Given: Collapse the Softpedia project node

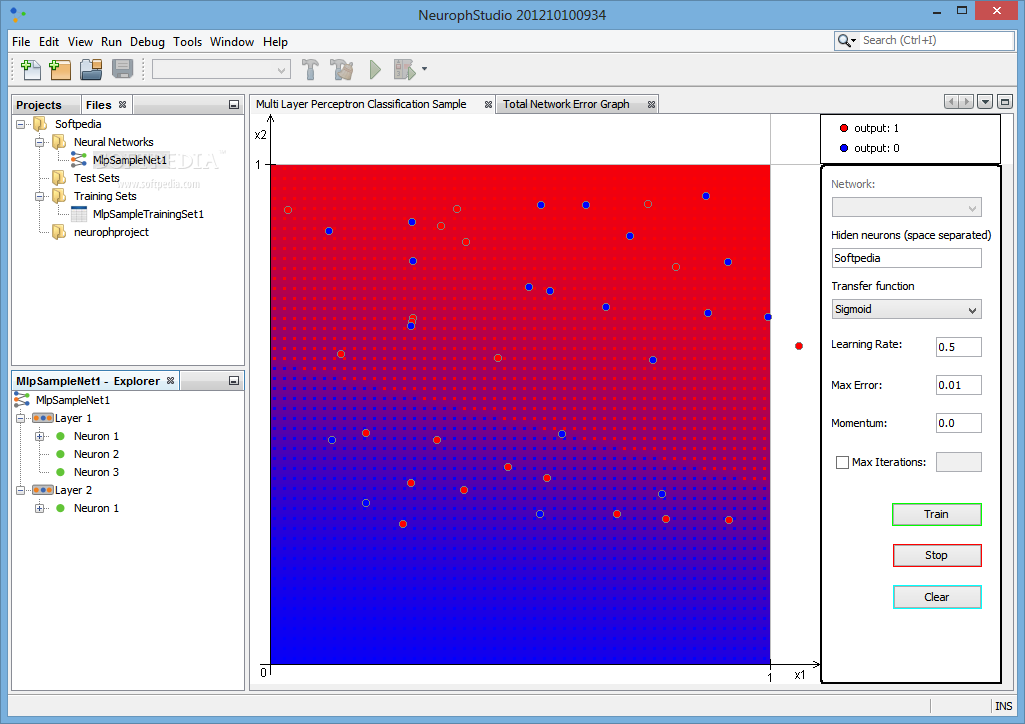Looking at the screenshot, I should [x=21, y=124].
